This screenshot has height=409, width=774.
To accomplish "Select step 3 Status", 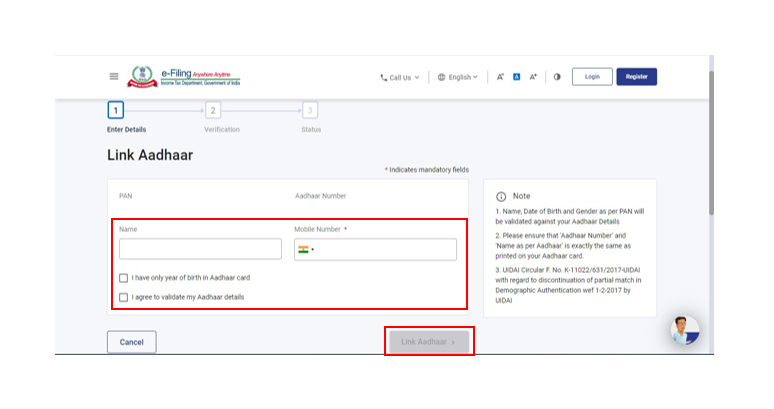I will click(x=310, y=110).
